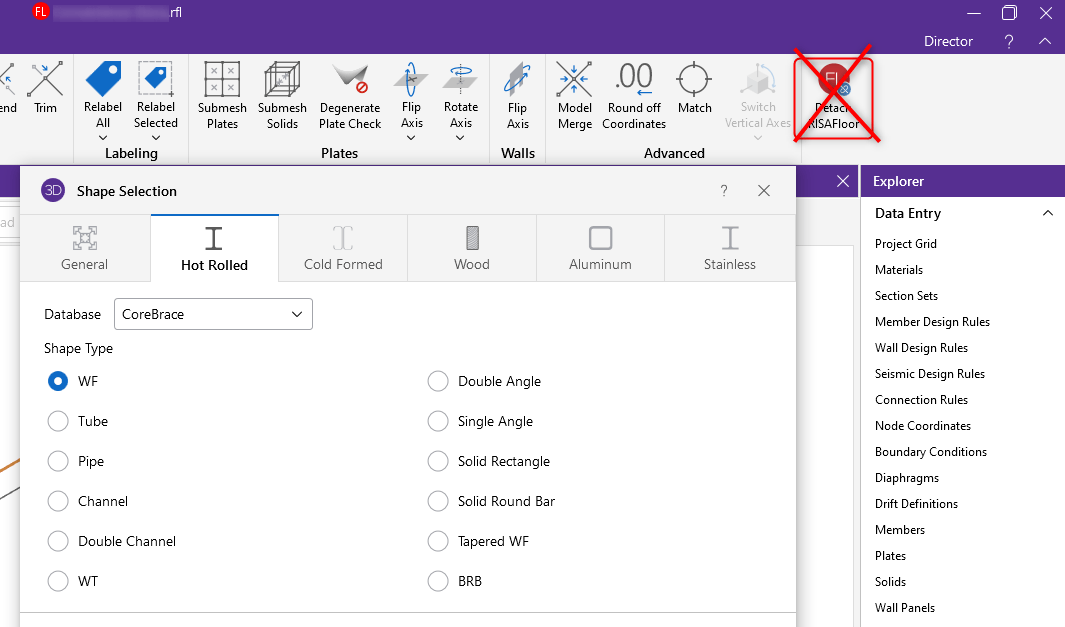Image resolution: width=1065 pixels, height=627 pixels.
Task: Collapse the Data Entry section
Action: point(1047,213)
